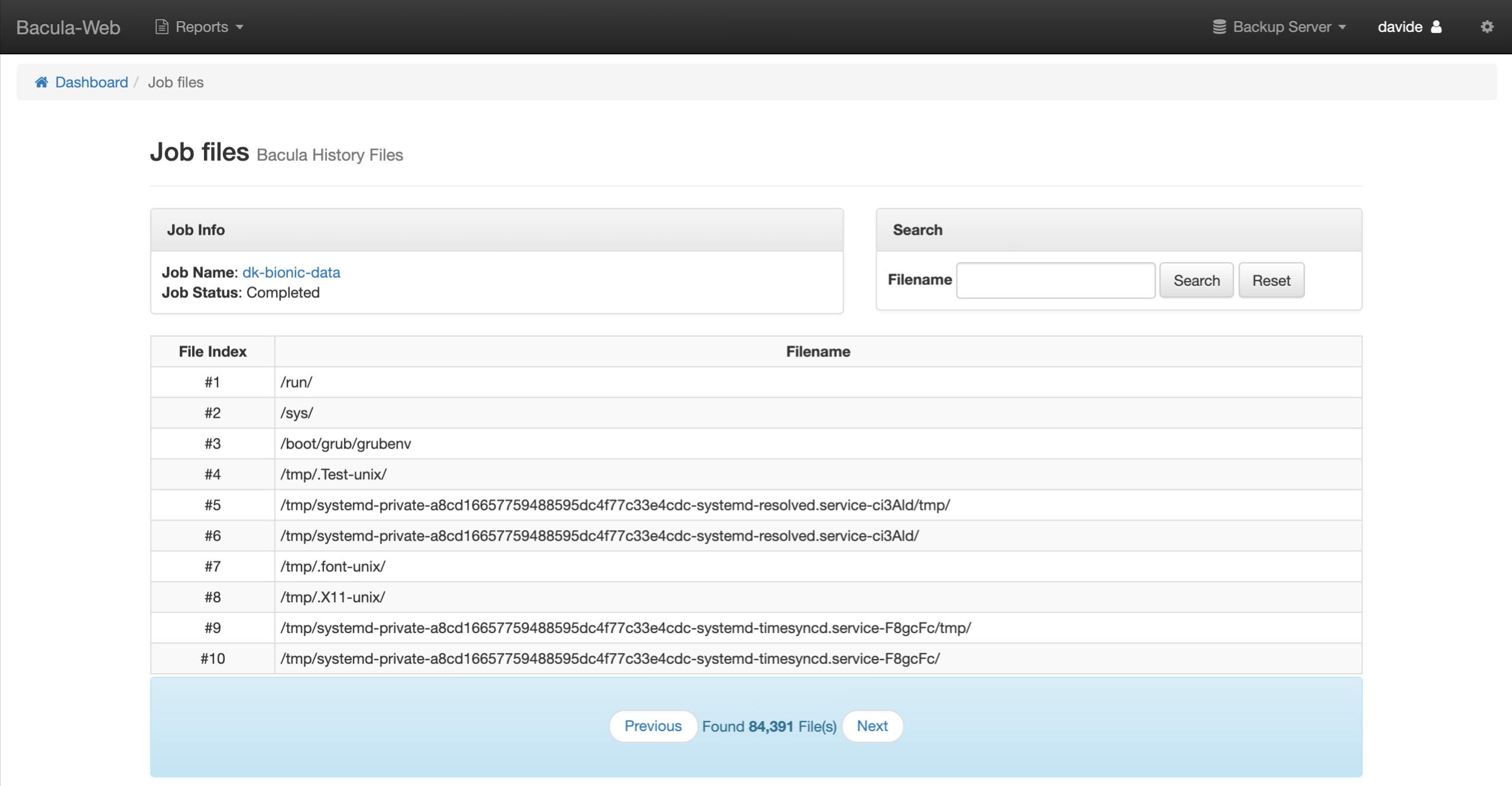Expand the Reports dropdown menu

click(x=201, y=27)
